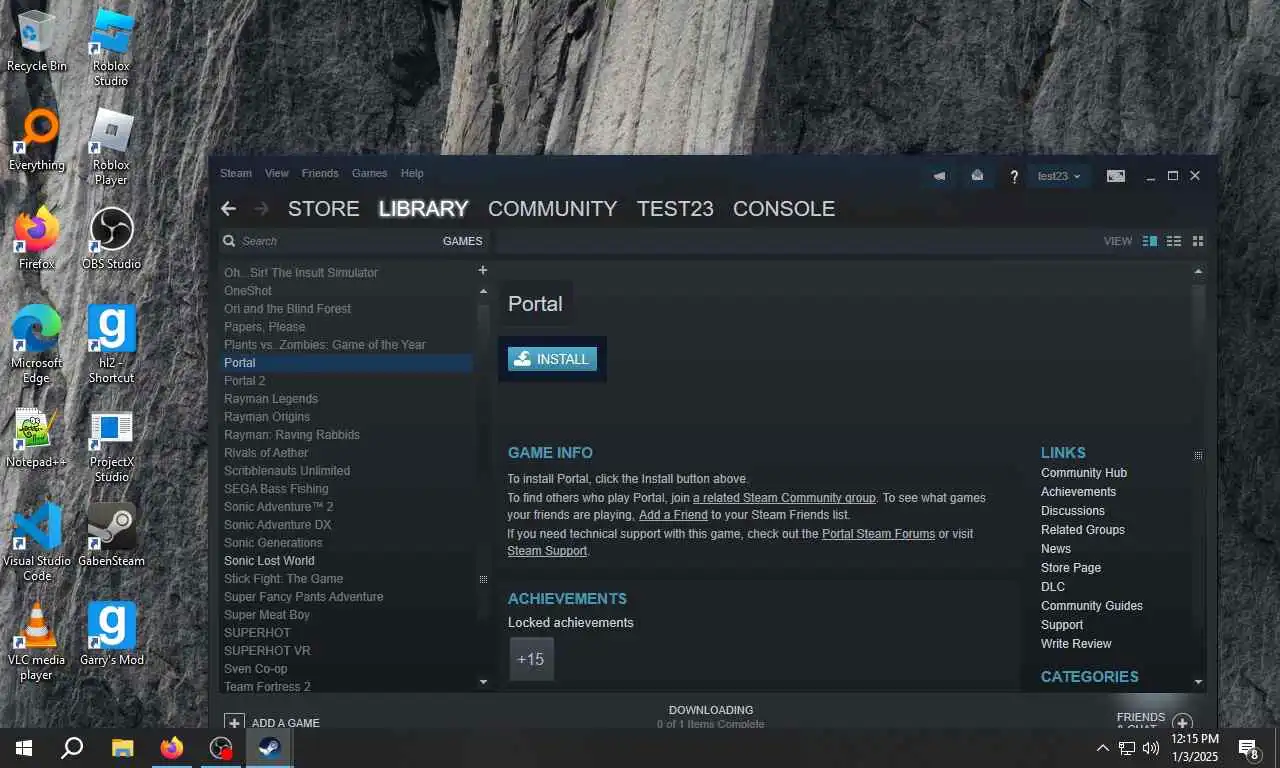Viewport: 1280px width, 768px height.
Task: Show hidden system tray icons chevron
Action: pos(1103,747)
